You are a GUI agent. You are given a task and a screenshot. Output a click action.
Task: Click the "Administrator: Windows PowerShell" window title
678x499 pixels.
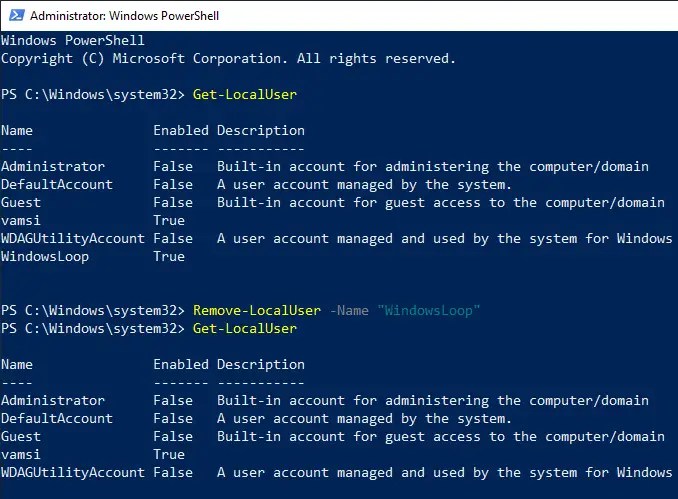(x=124, y=16)
